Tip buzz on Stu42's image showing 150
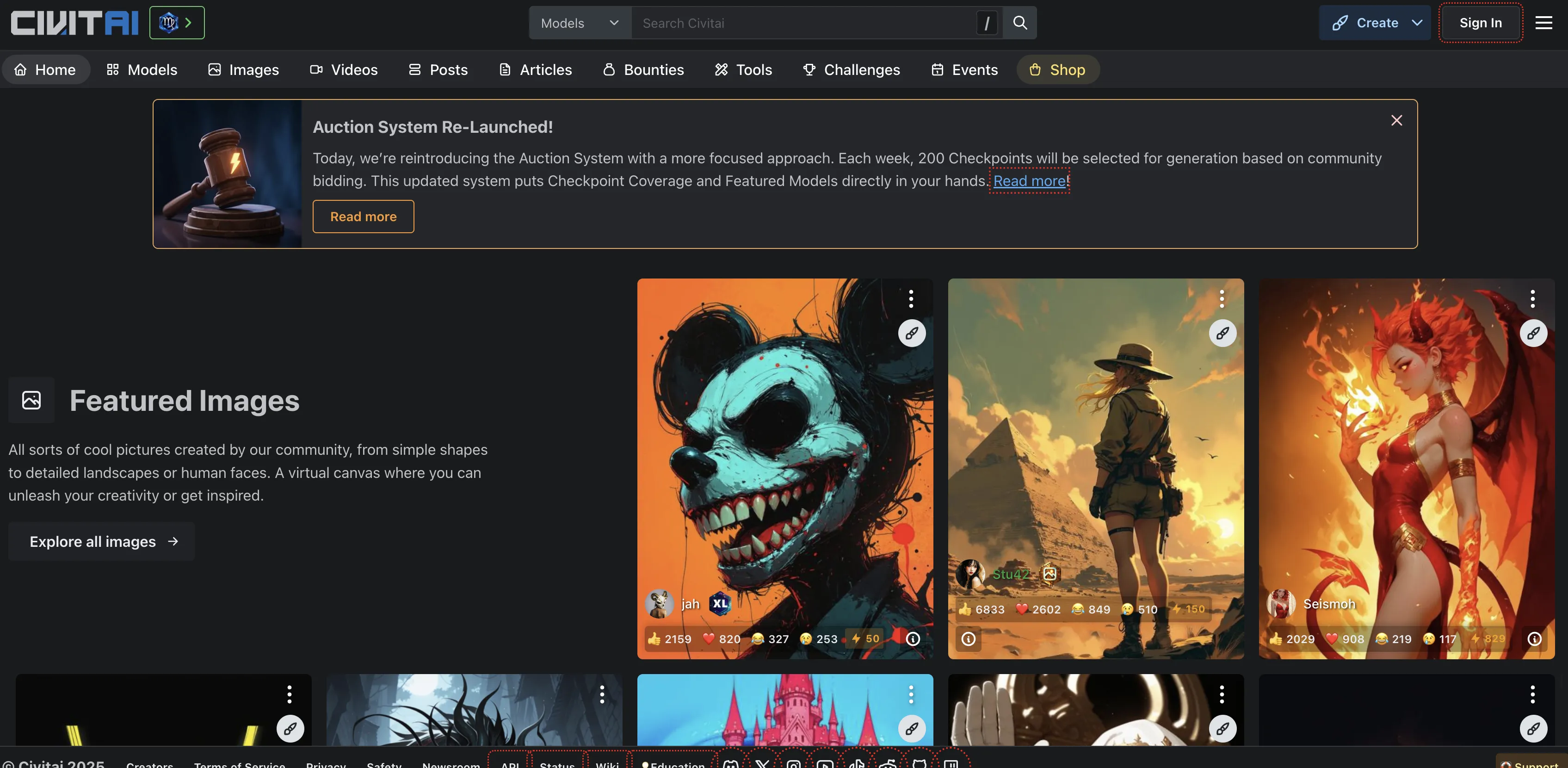This screenshot has width=1568, height=768. tap(1188, 609)
